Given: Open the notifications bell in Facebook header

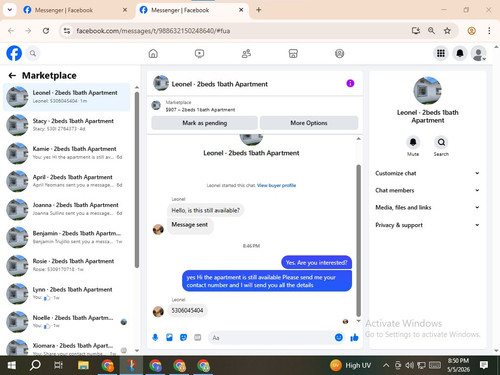Looking at the screenshot, I should 460,53.
